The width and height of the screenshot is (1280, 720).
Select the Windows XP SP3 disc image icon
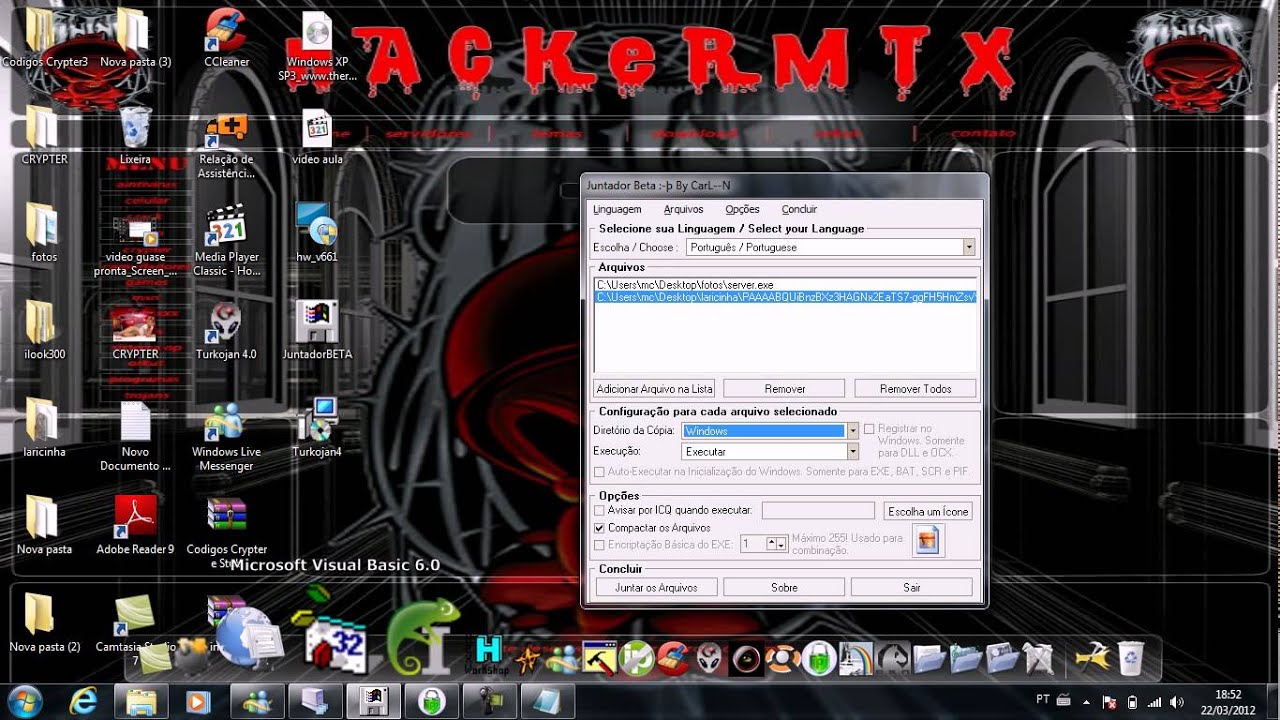(x=317, y=45)
